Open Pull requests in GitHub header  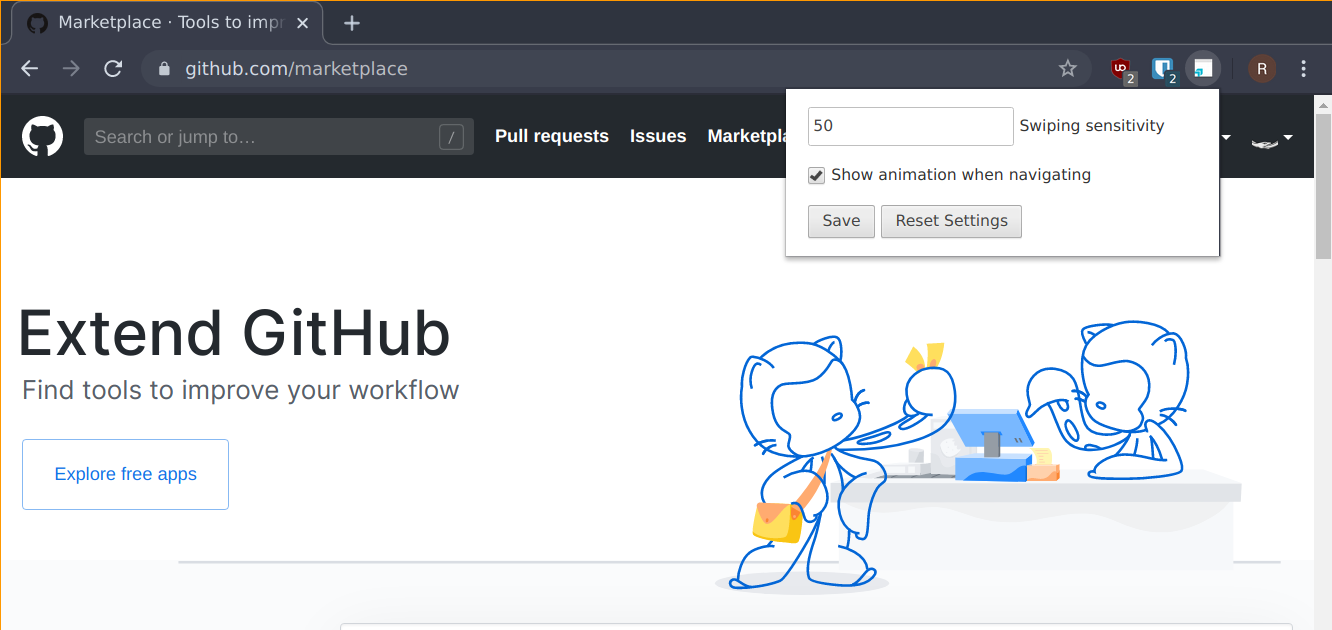tap(552, 136)
